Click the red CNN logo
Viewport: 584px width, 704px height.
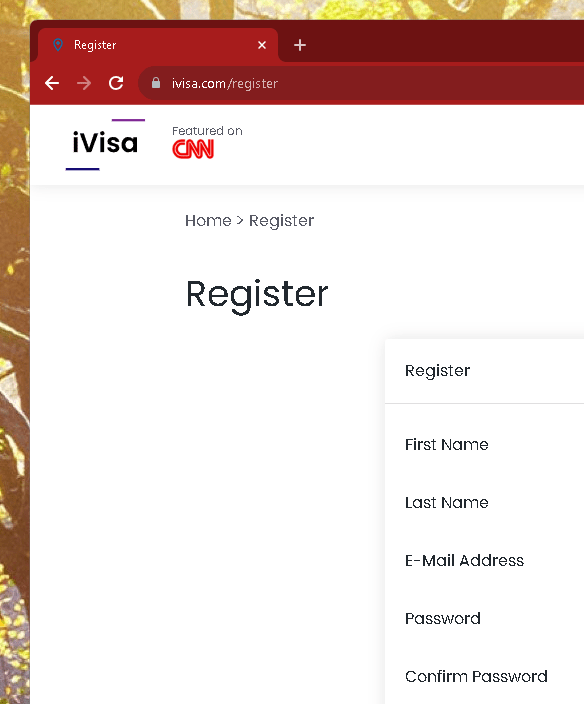193,149
